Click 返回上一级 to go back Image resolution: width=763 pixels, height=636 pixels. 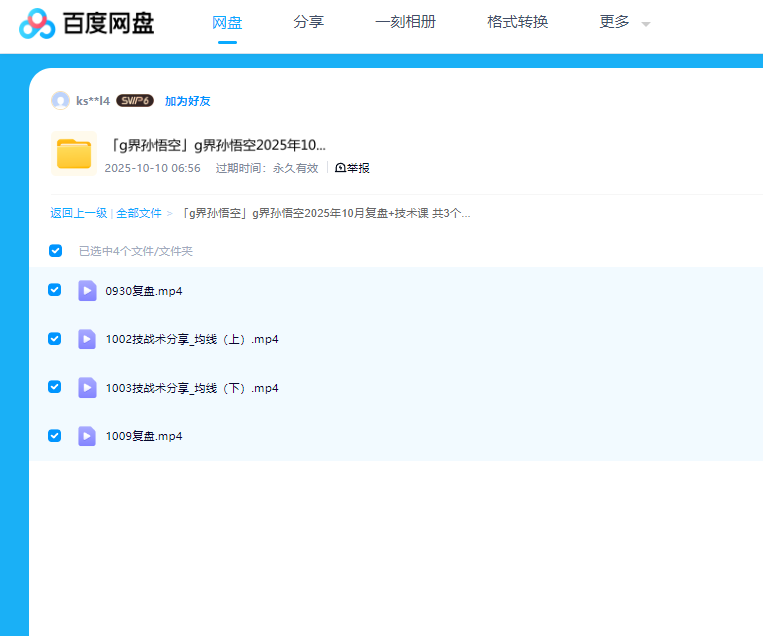(x=78, y=213)
